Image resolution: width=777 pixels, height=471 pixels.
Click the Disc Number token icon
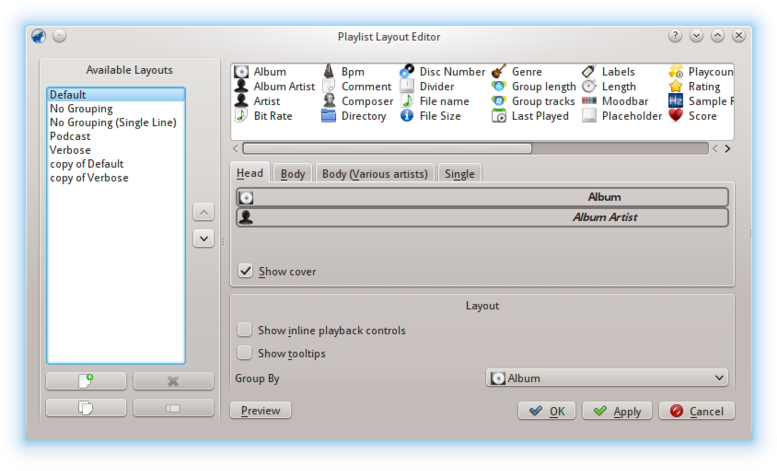[407, 72]
